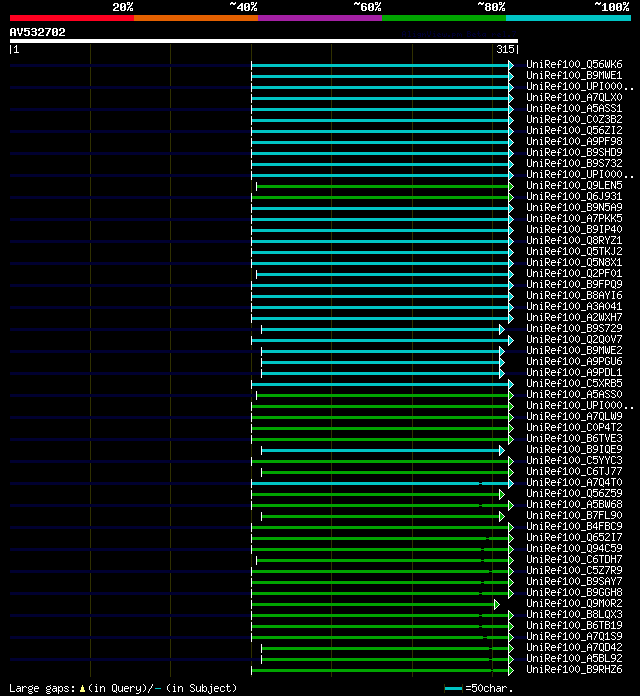
Task: Select the UniRef100_B9FPQ9 label
Action: click(574, 285)
